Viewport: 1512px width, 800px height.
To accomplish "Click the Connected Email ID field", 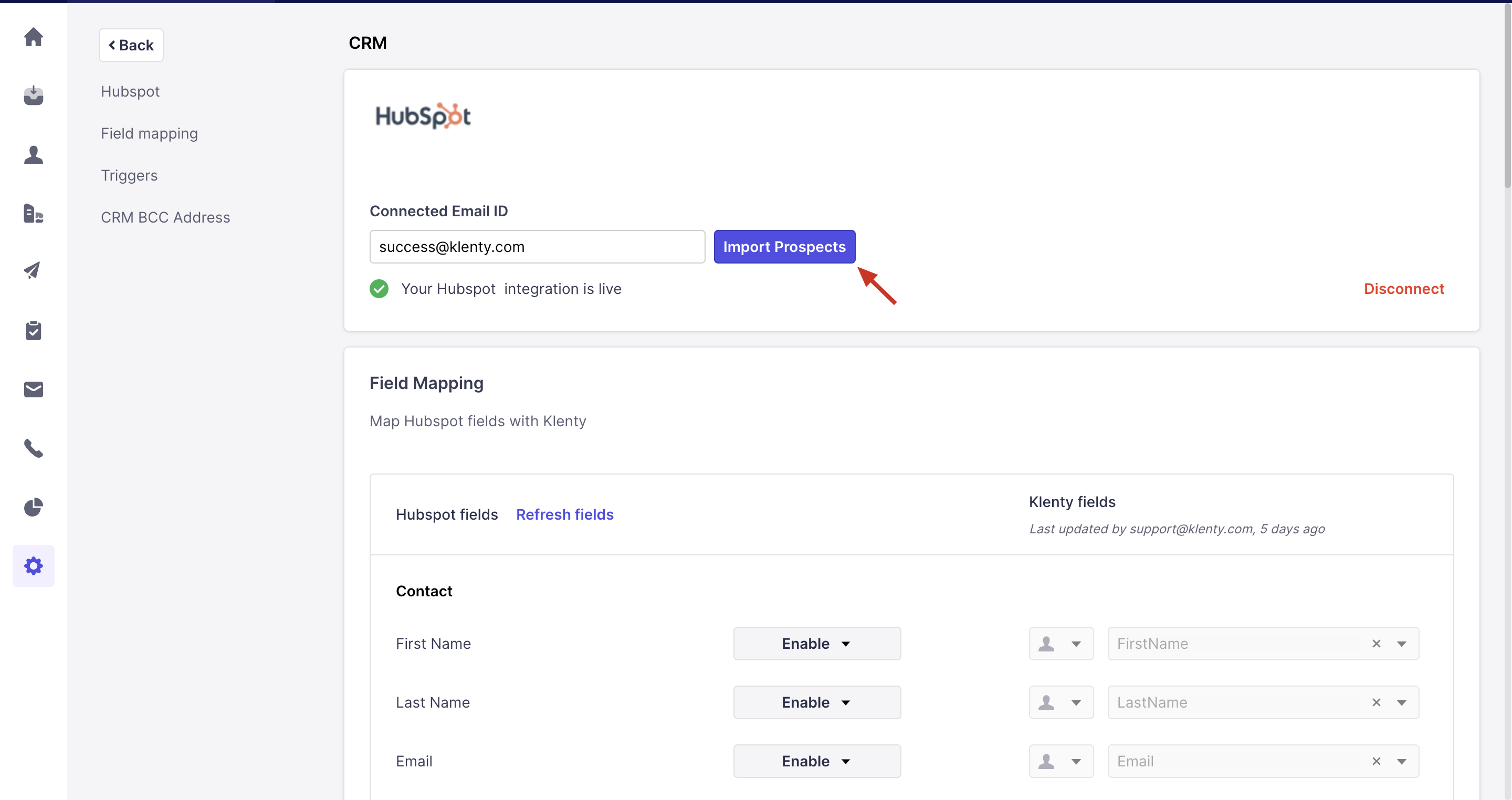I will pyautogui.click(x=537, y=247).
